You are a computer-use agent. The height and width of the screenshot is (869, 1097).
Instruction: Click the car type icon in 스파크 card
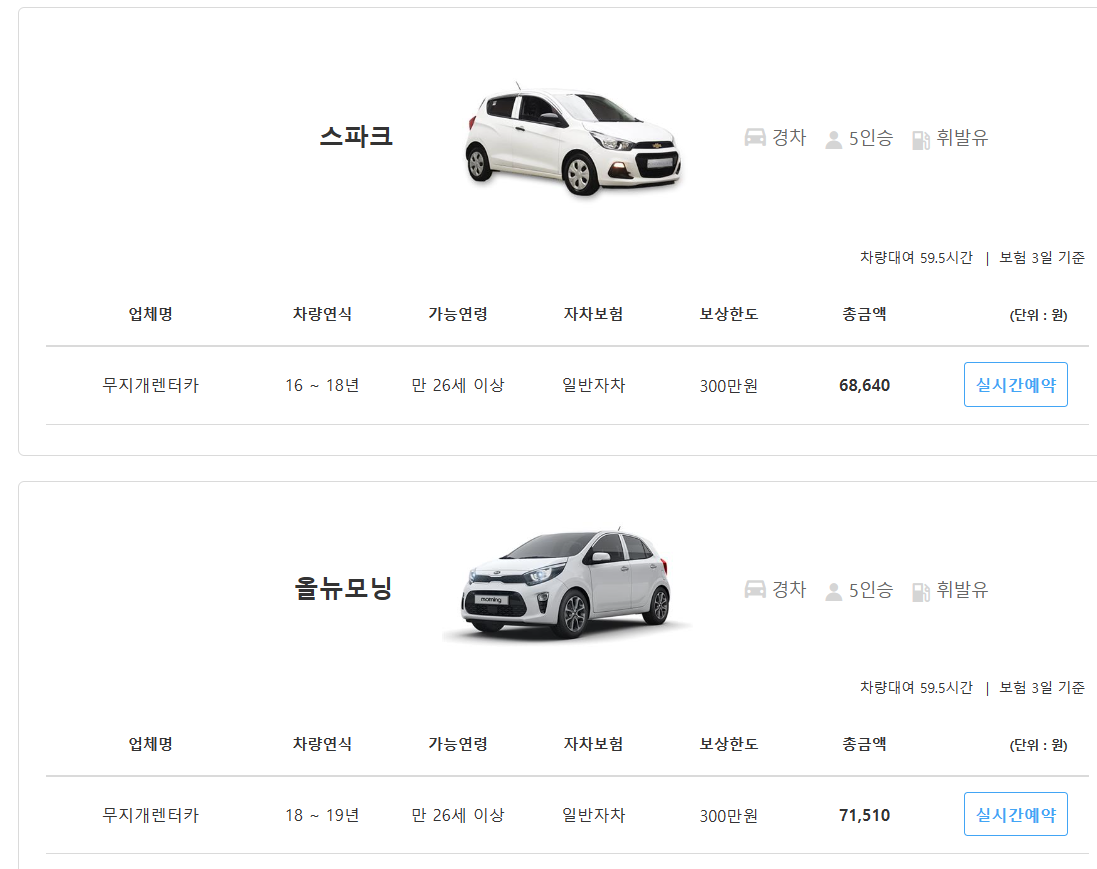[755, 137]
